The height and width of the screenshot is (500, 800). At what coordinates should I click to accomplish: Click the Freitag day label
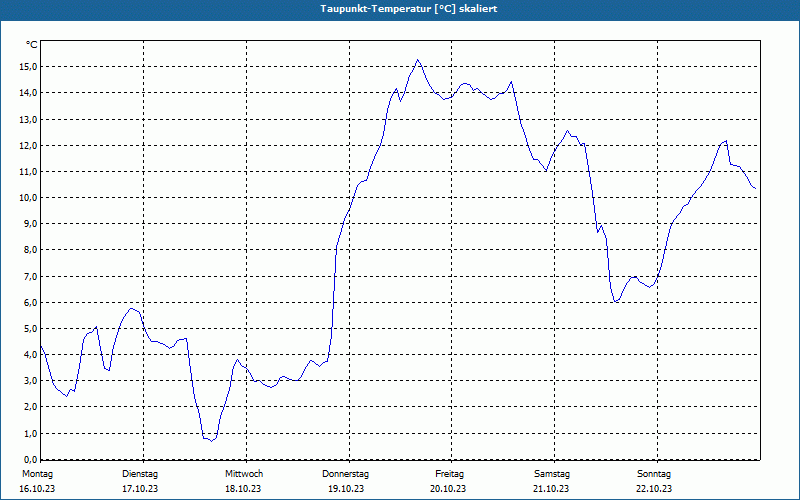(449, 474)
